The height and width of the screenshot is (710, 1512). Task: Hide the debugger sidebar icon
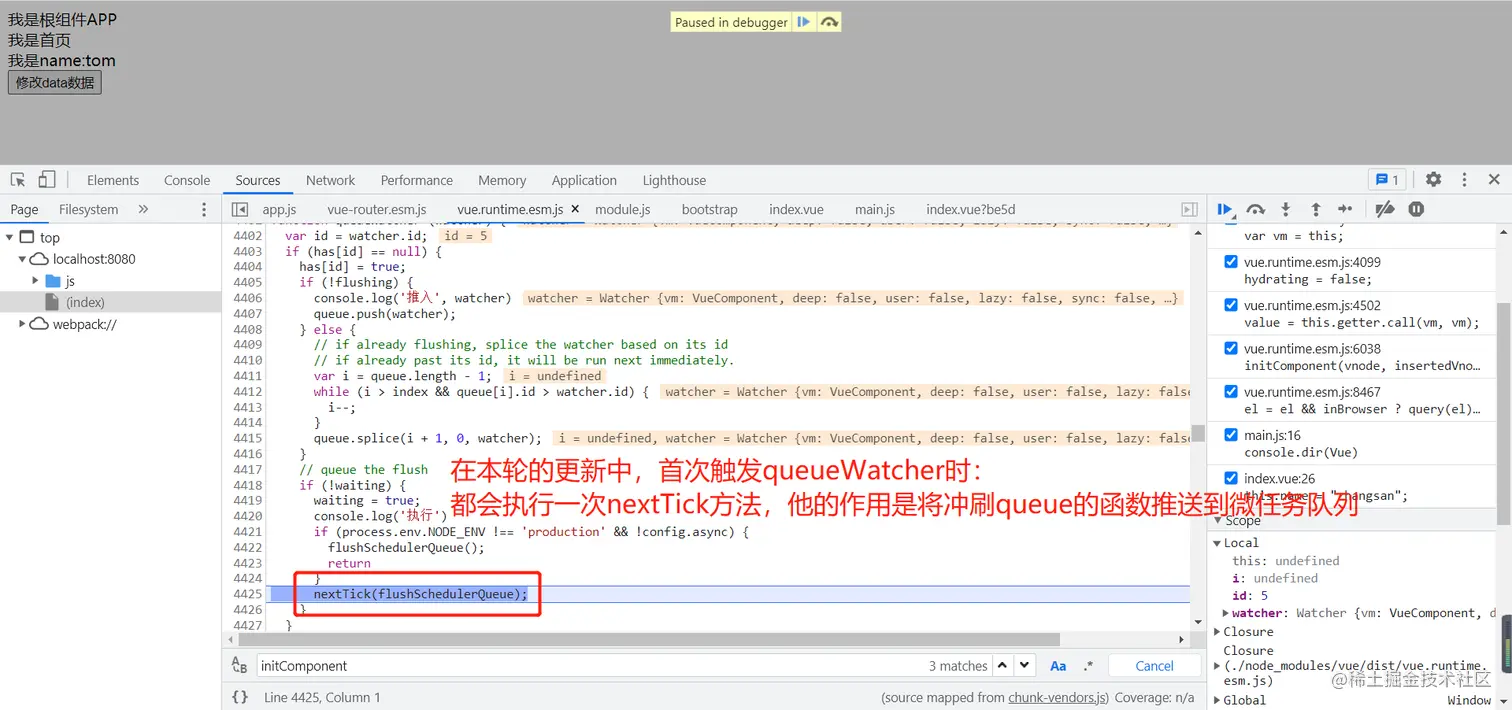tap(1189, 209)
